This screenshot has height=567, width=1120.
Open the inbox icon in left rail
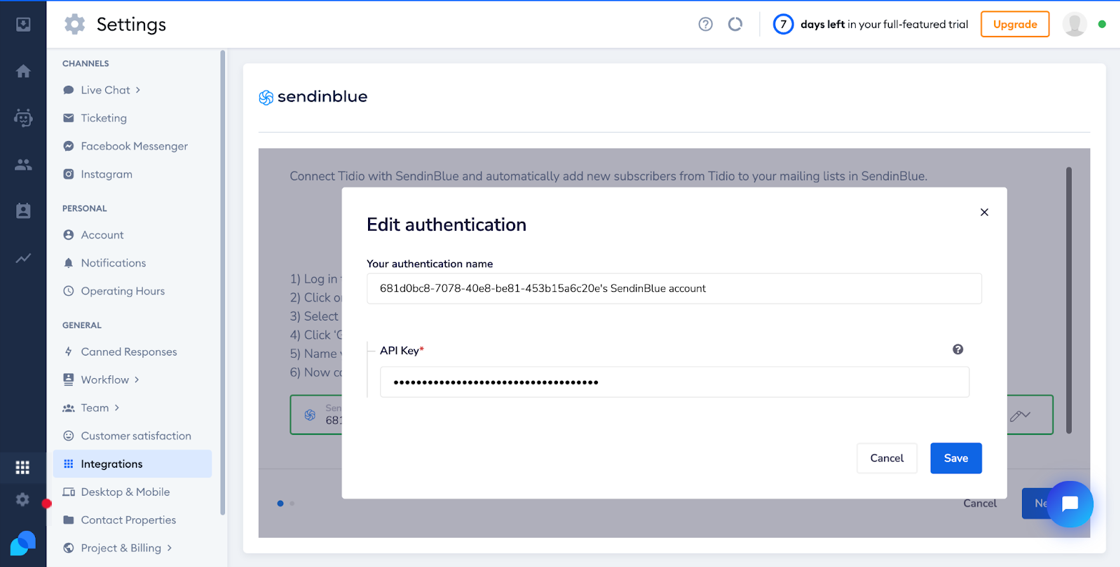[x=23, y=24]
